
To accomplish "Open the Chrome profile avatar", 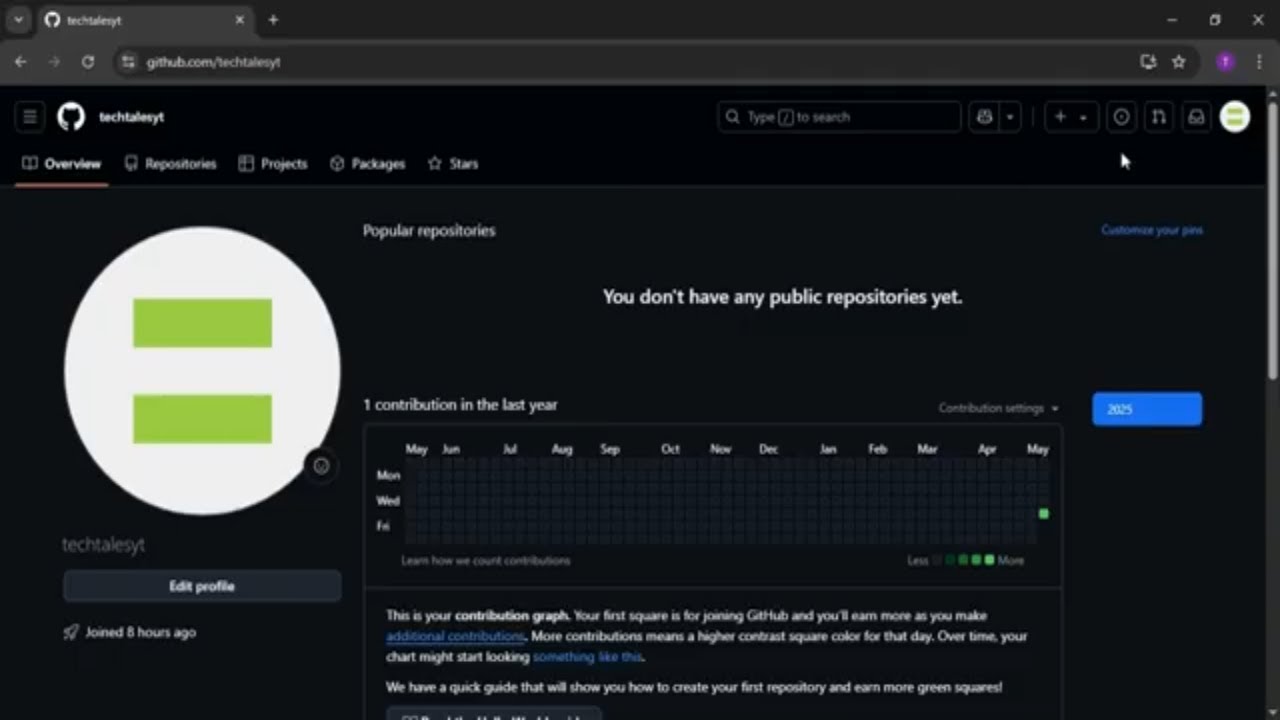I will tap(1225, 62).
